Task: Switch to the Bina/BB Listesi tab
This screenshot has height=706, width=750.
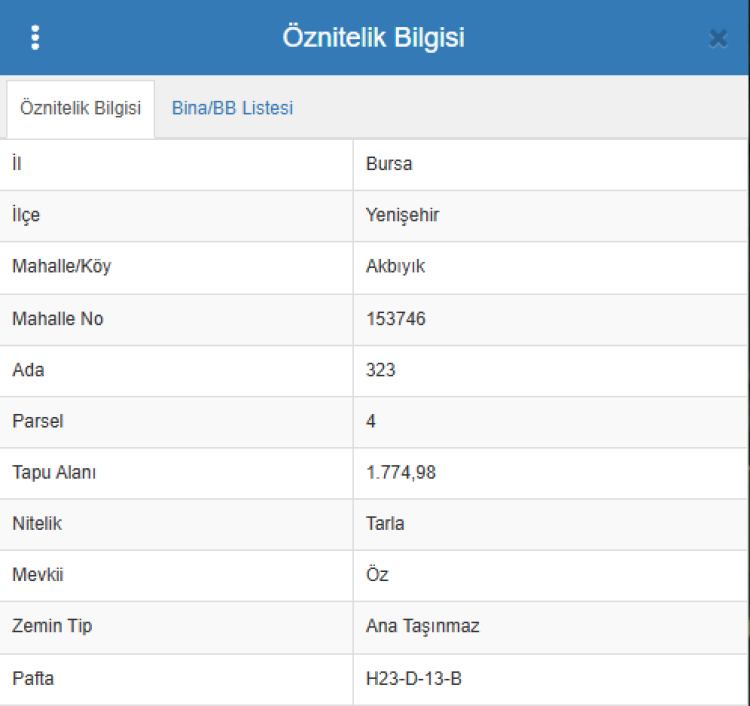Action: 232,109
